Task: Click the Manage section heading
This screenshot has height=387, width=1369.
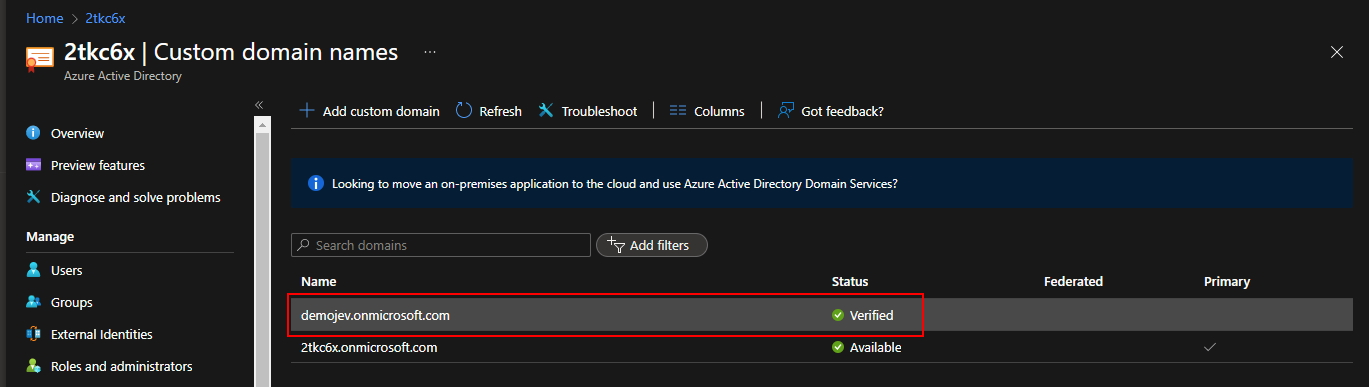Action: 50,236
